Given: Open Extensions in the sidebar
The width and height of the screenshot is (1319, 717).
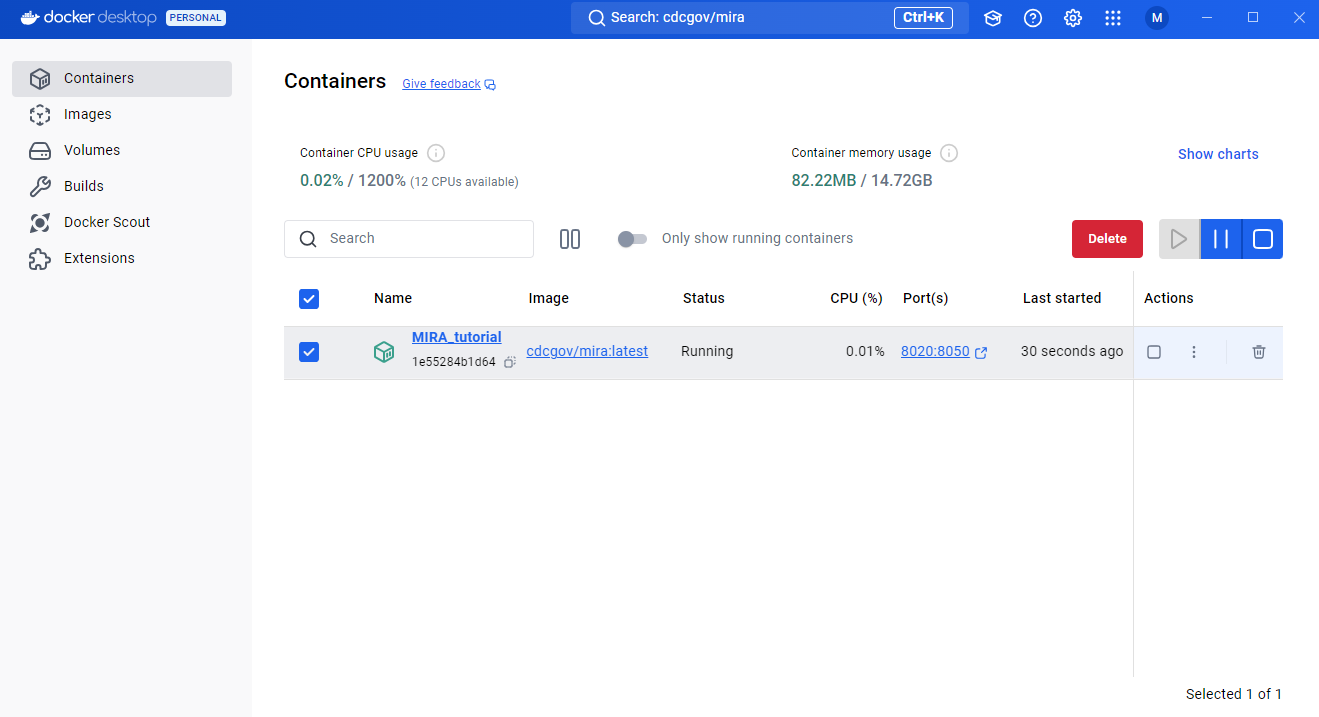Looking at the screenshot, I should click(x=122, y=259).
